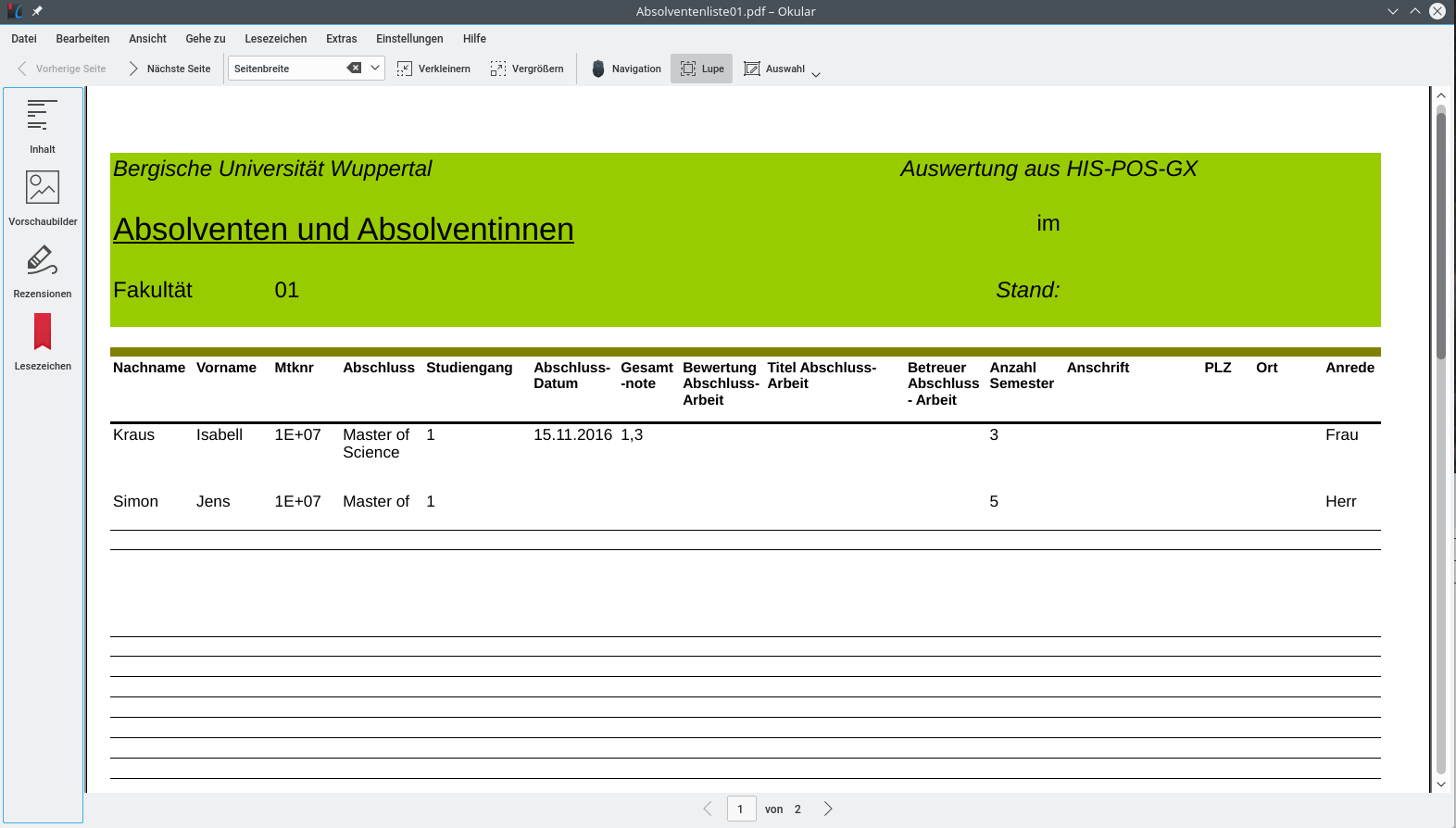Screen dimensions: 1456x828
Task: Click the surname Kraus
Action: [134, 435]
